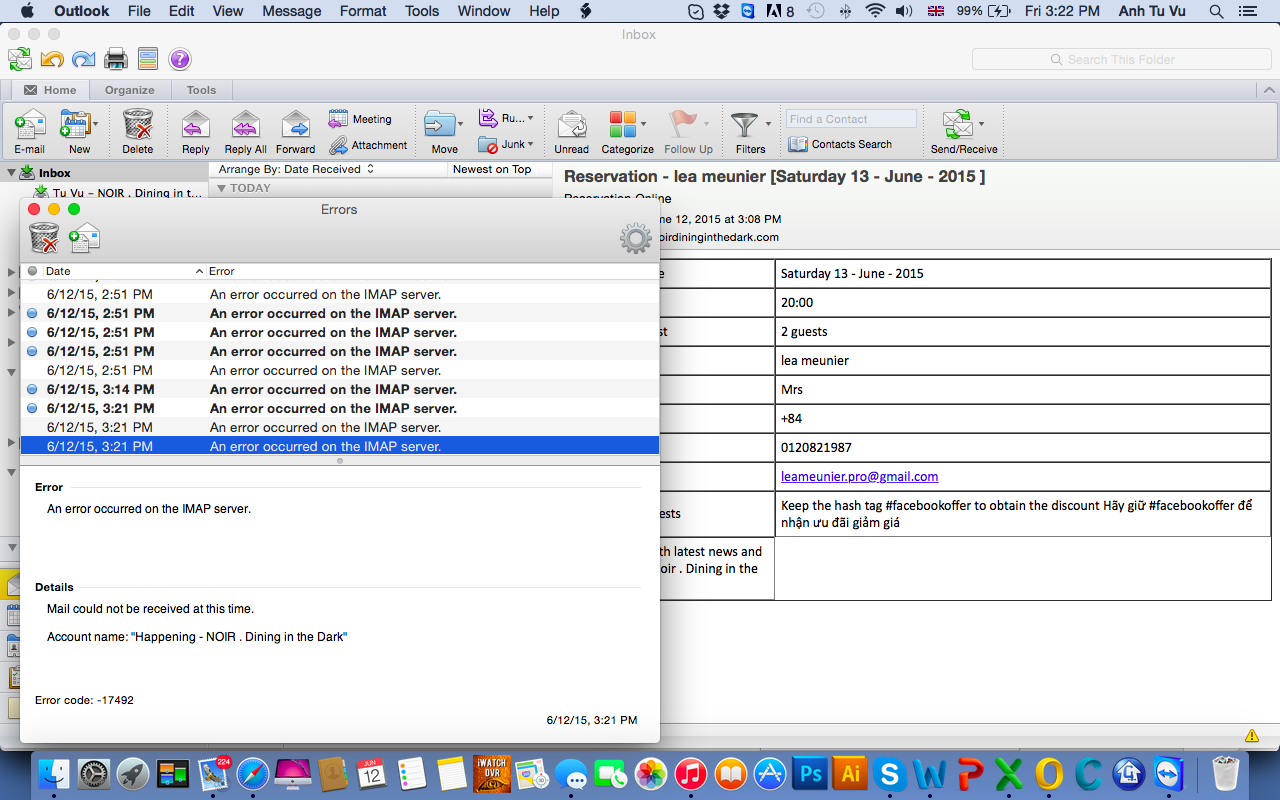The height and width of the screenshot is (800, 1280).
Task: Click the read-status dot column header
Action: (32, 271)
